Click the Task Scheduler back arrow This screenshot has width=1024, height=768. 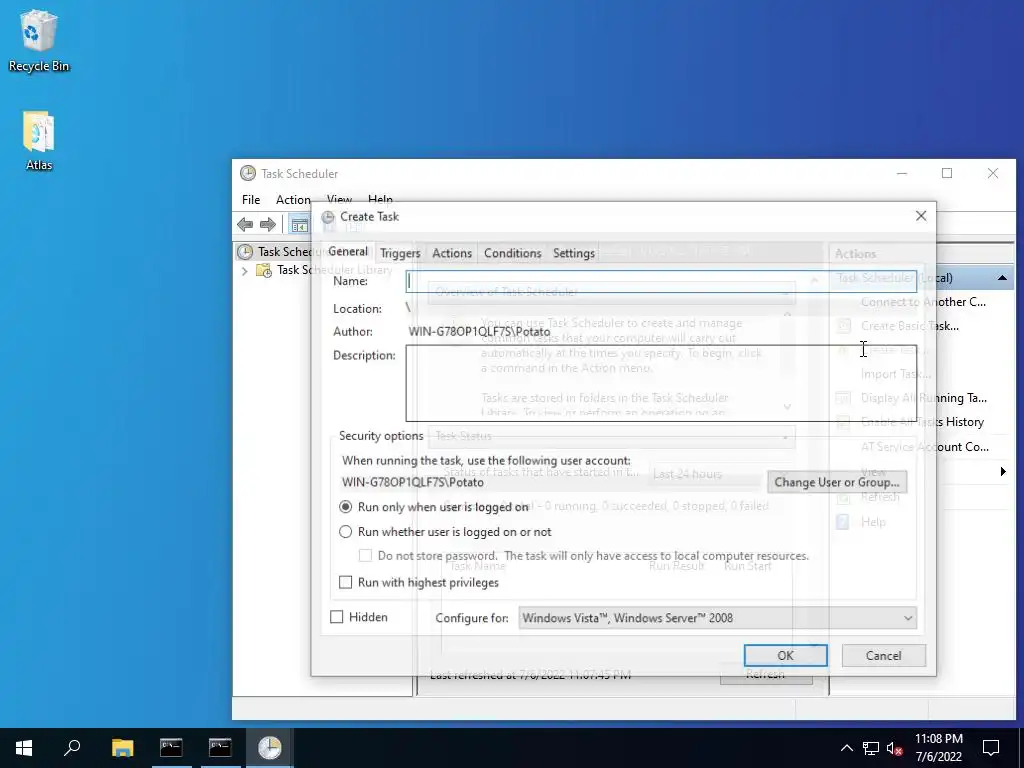click(245, 225)
